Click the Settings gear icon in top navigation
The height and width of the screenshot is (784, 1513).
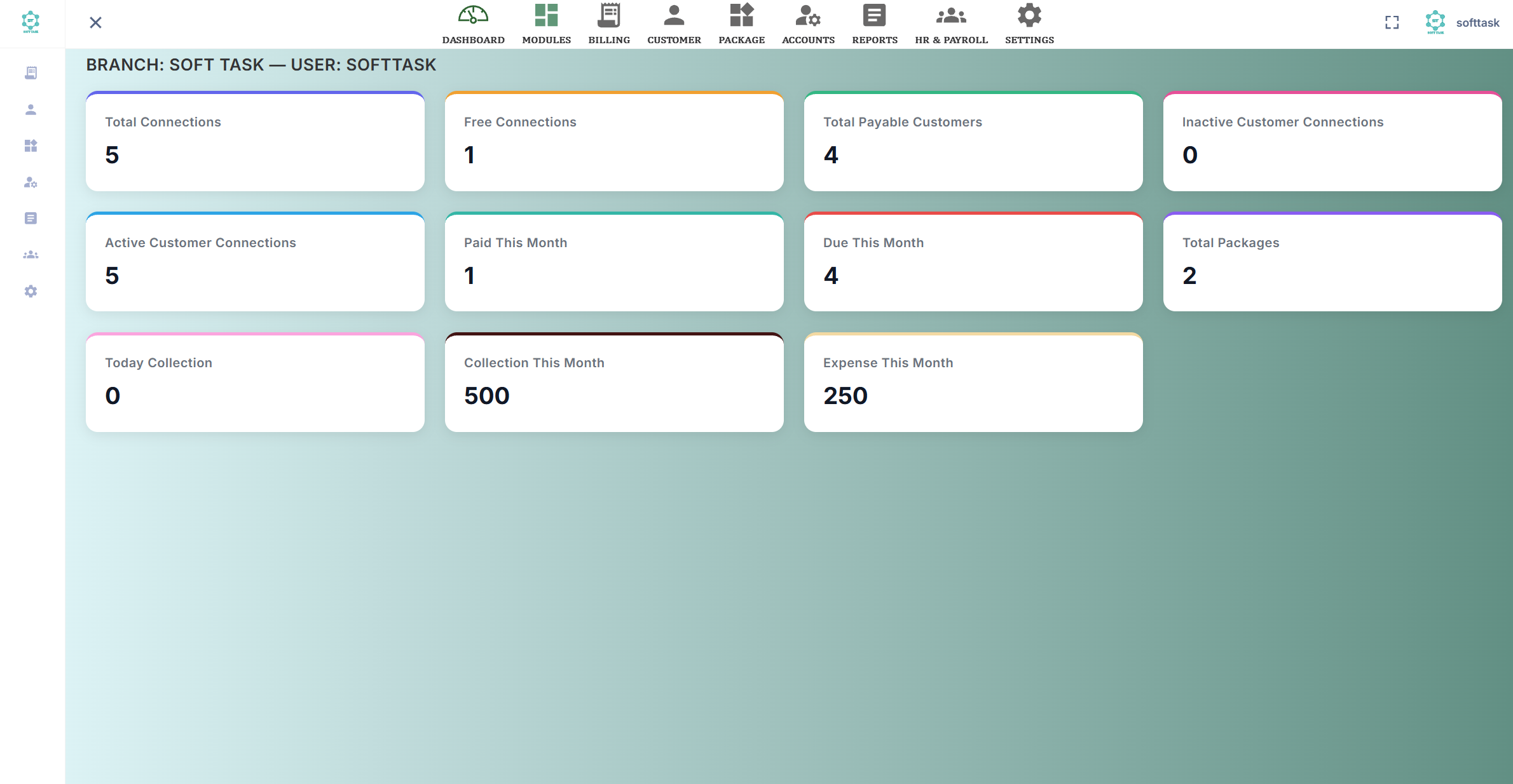[1029, 14]
